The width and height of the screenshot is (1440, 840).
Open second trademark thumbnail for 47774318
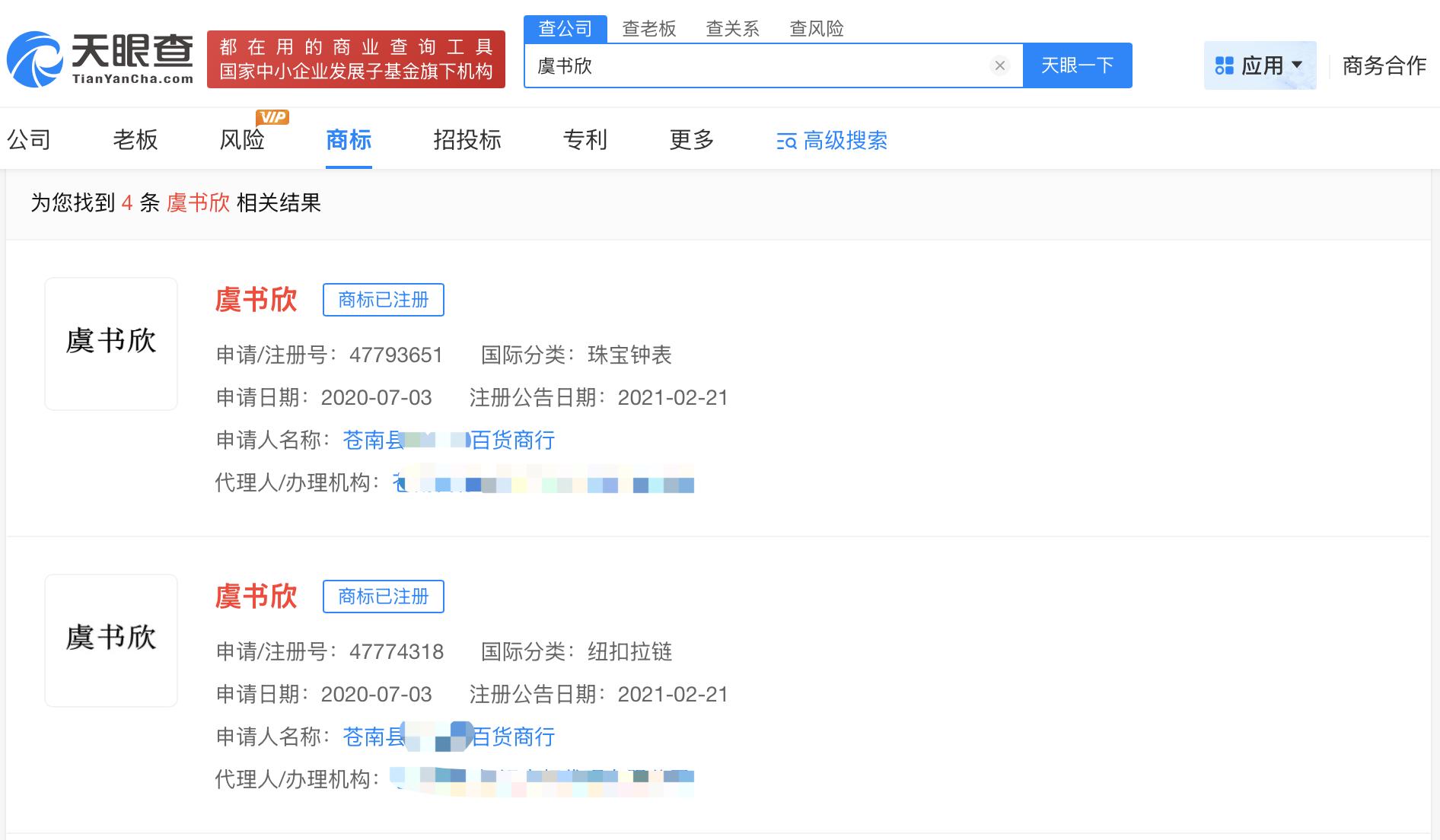pyautogui.click(x=111, y=641)
